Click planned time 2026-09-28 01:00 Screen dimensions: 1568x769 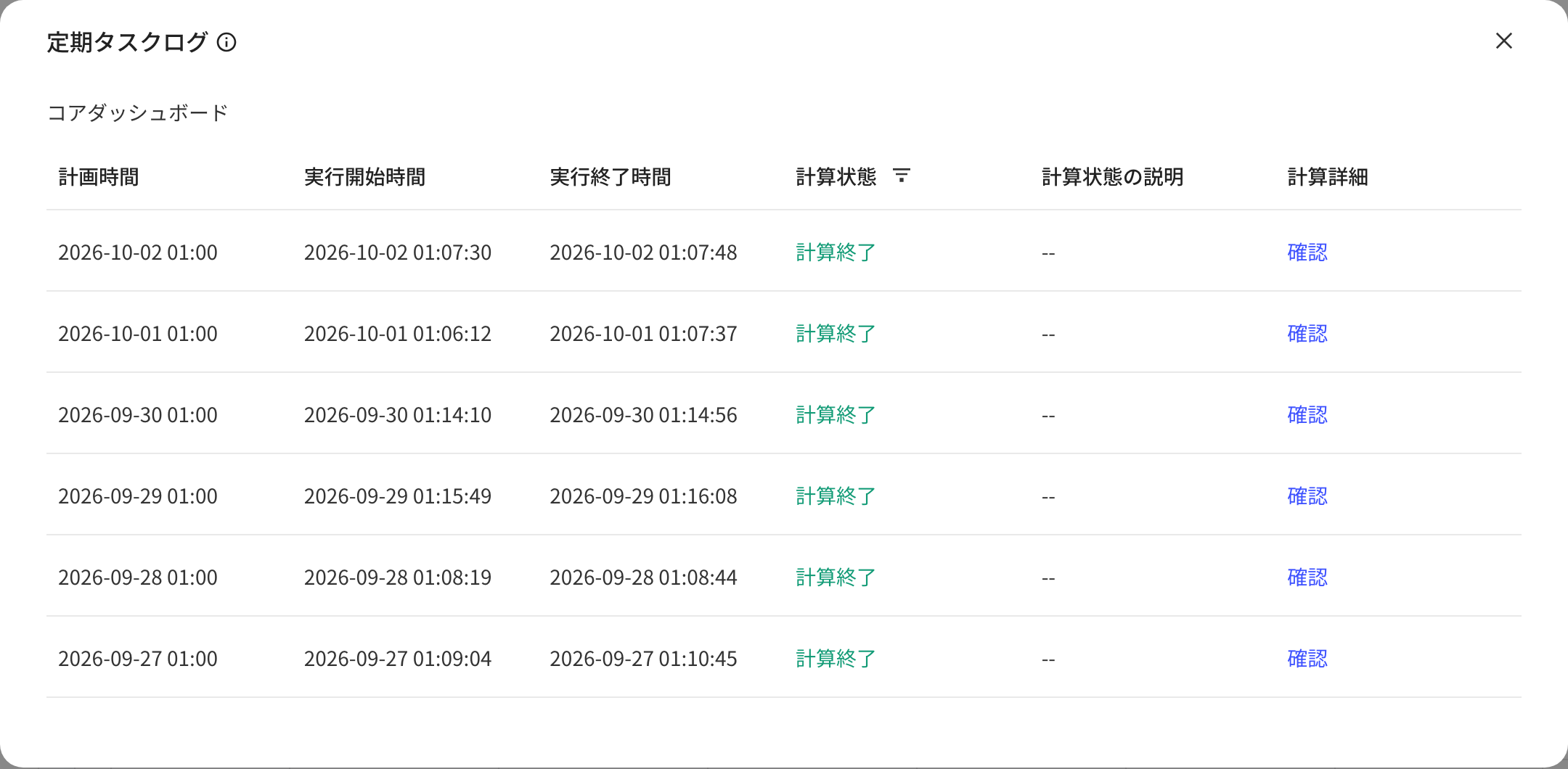point(138,577)
